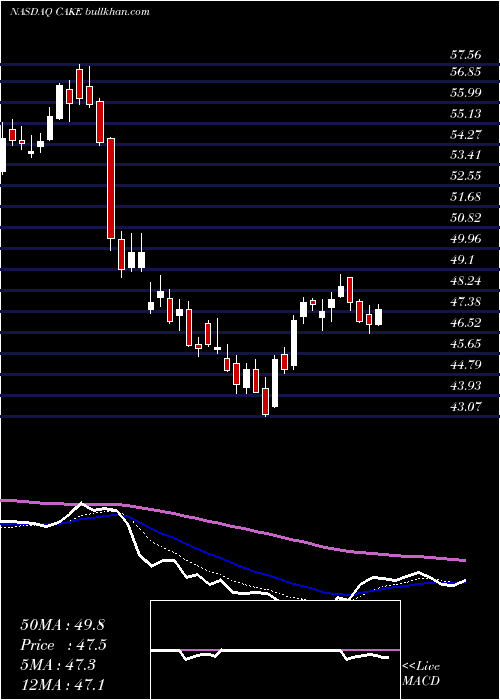This screenshot has height=700, width=500.
Task: Click the 57.56 price axis label
Action: 465,55
